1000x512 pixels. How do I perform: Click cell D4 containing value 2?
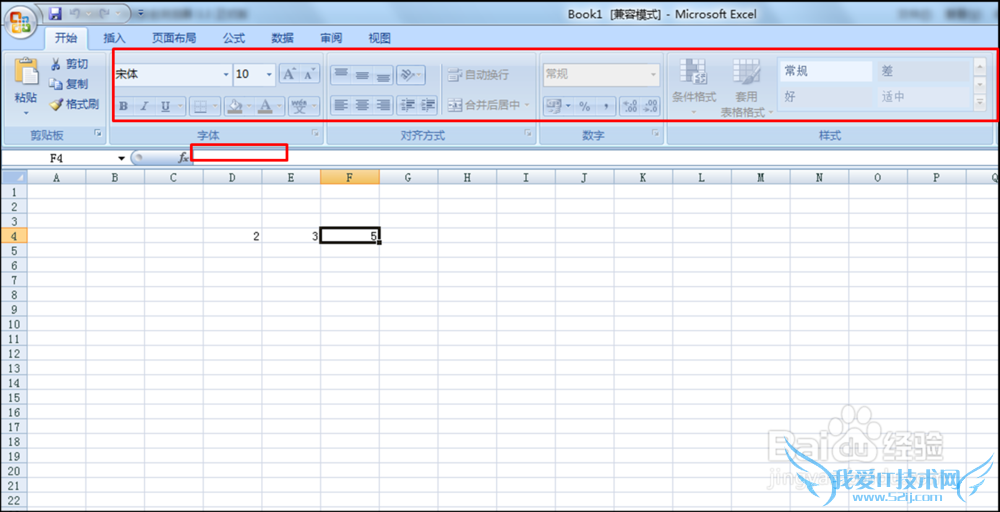click(232, 236)
